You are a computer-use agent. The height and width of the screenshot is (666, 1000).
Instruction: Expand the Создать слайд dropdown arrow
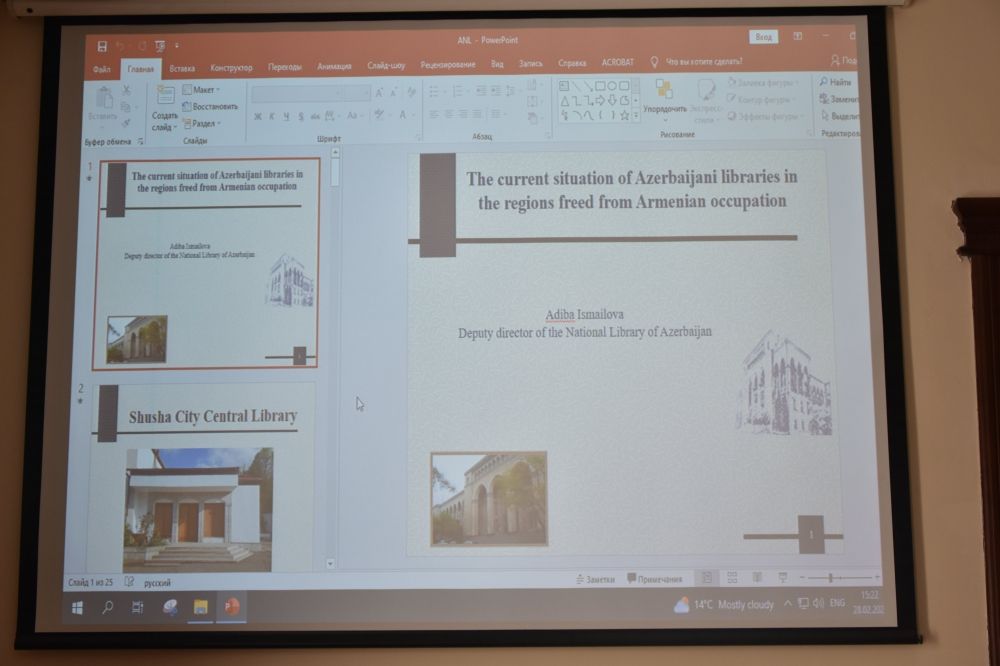(x=175, y=128)
